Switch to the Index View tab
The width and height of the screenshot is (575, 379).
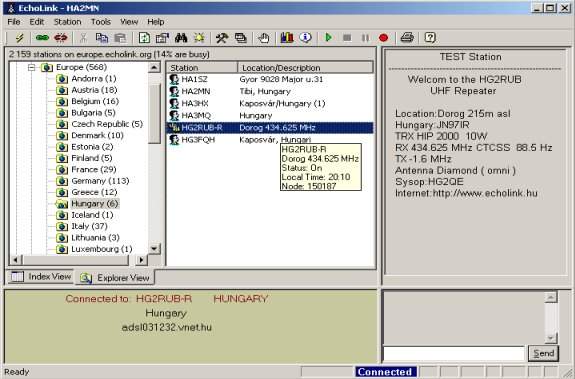pyautogui.click(x=40, y=277)
